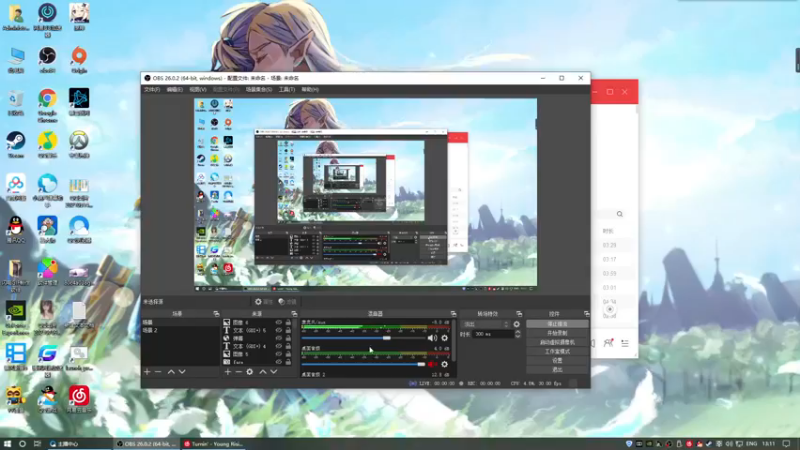Open the 文件(F) menu in OBS
This screenshot has height=450, width=800.
pos(152,90)
